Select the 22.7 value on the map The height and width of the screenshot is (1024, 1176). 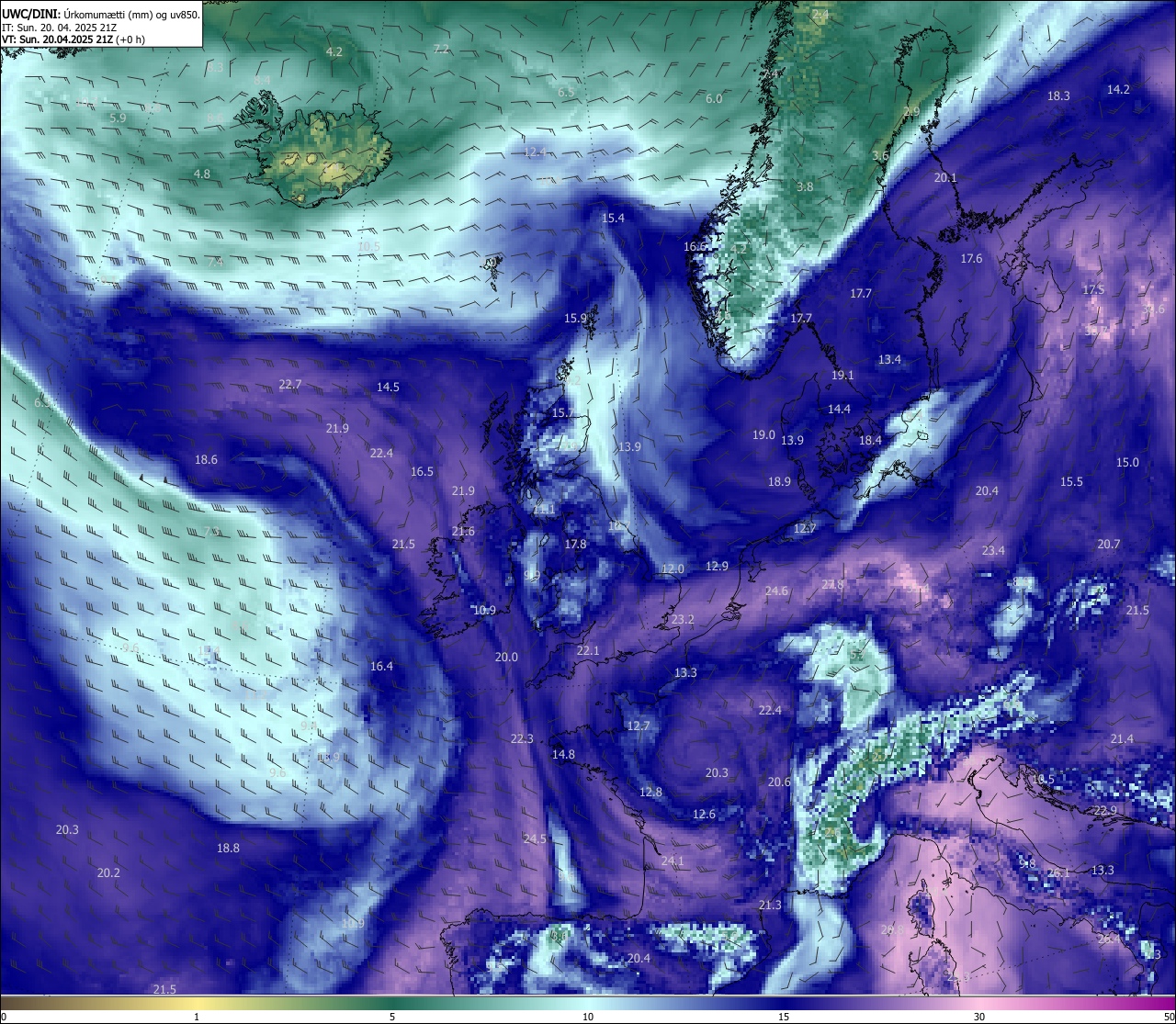pyautogui.click(x=290, y=385)
